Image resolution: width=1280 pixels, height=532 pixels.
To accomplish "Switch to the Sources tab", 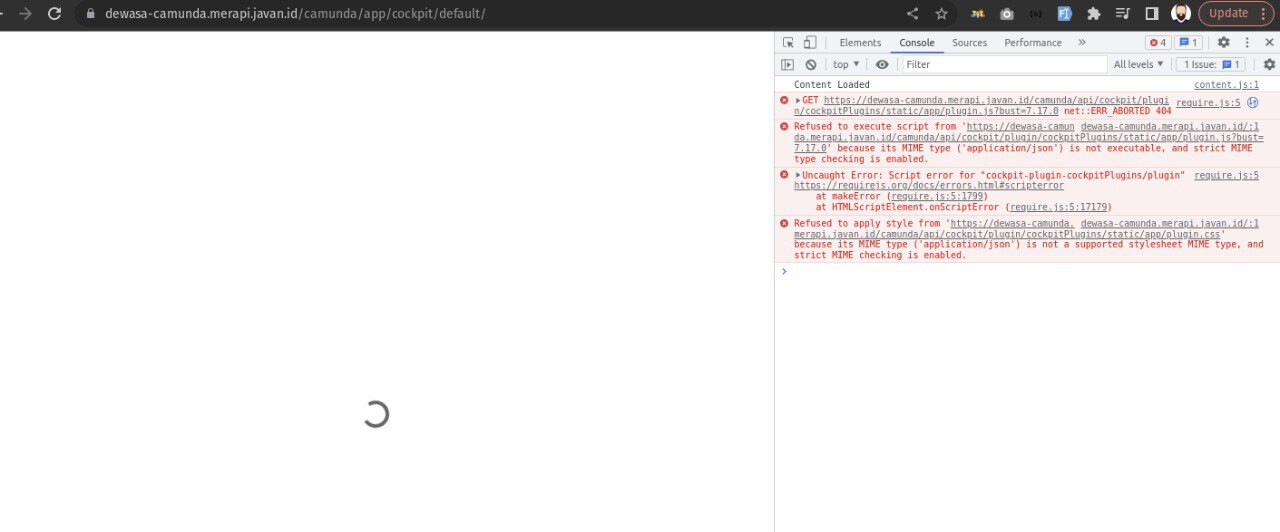I will pos(969,43).
